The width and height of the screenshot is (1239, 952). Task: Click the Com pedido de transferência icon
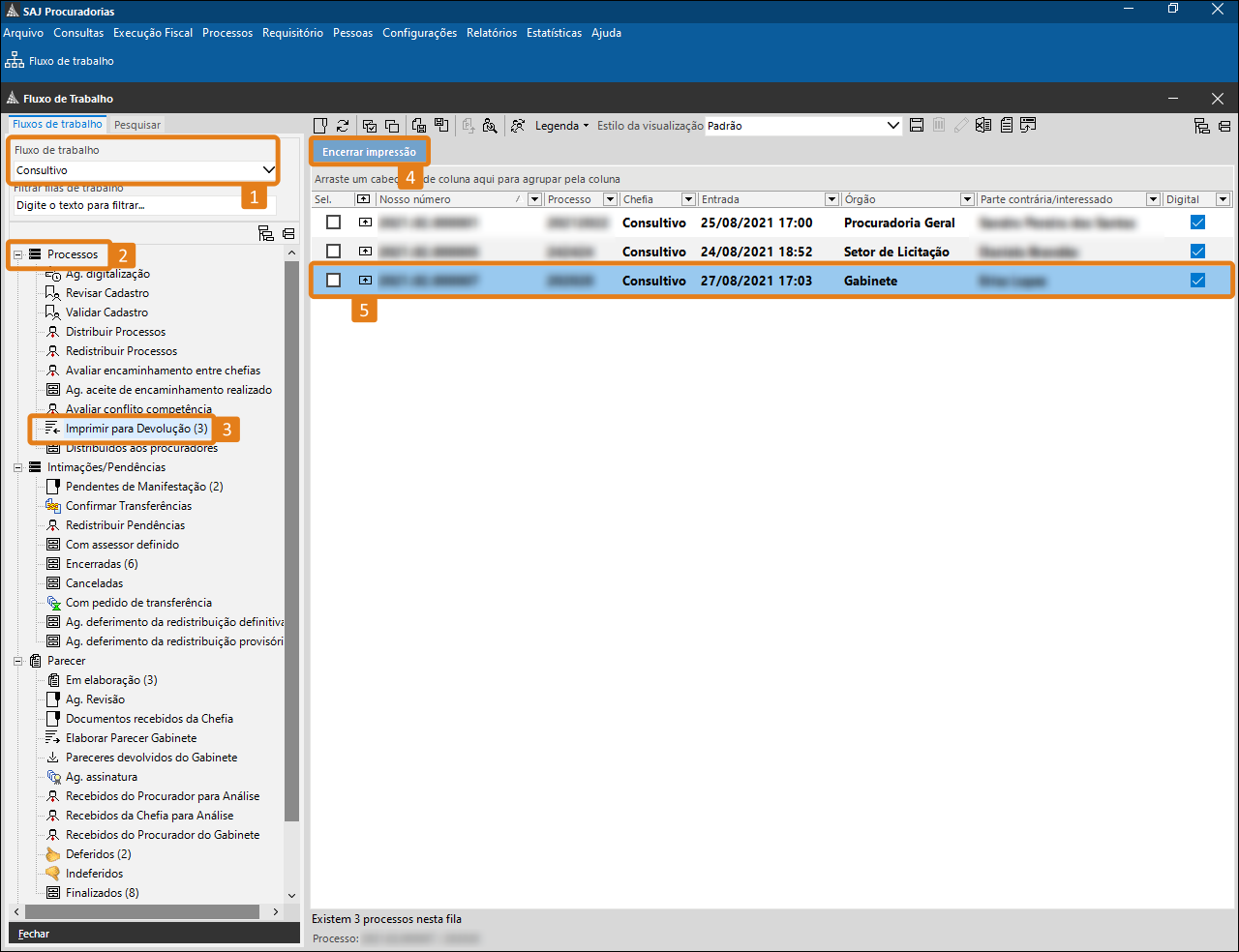click(x=53, y=603)
